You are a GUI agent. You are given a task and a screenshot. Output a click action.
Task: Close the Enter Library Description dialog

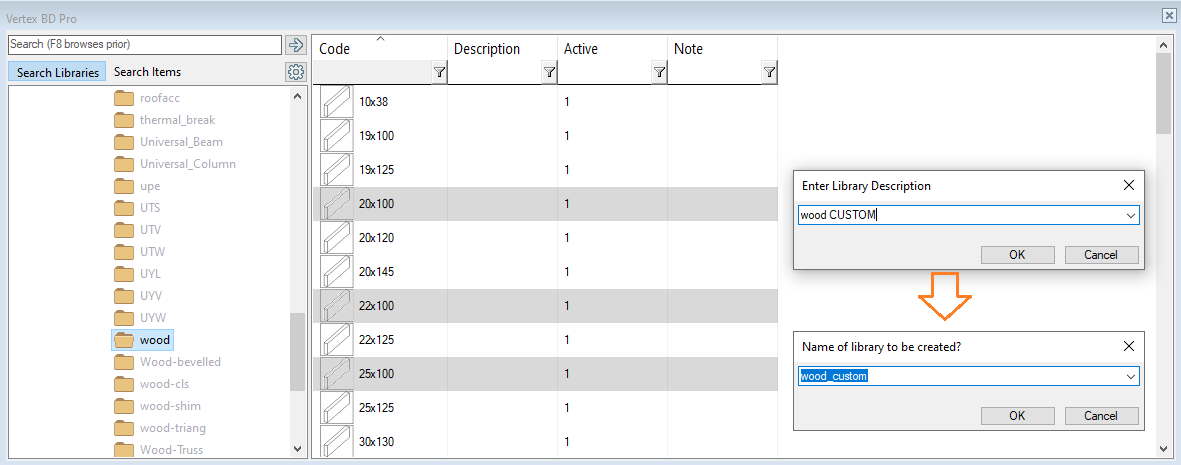click(1128, 185)
